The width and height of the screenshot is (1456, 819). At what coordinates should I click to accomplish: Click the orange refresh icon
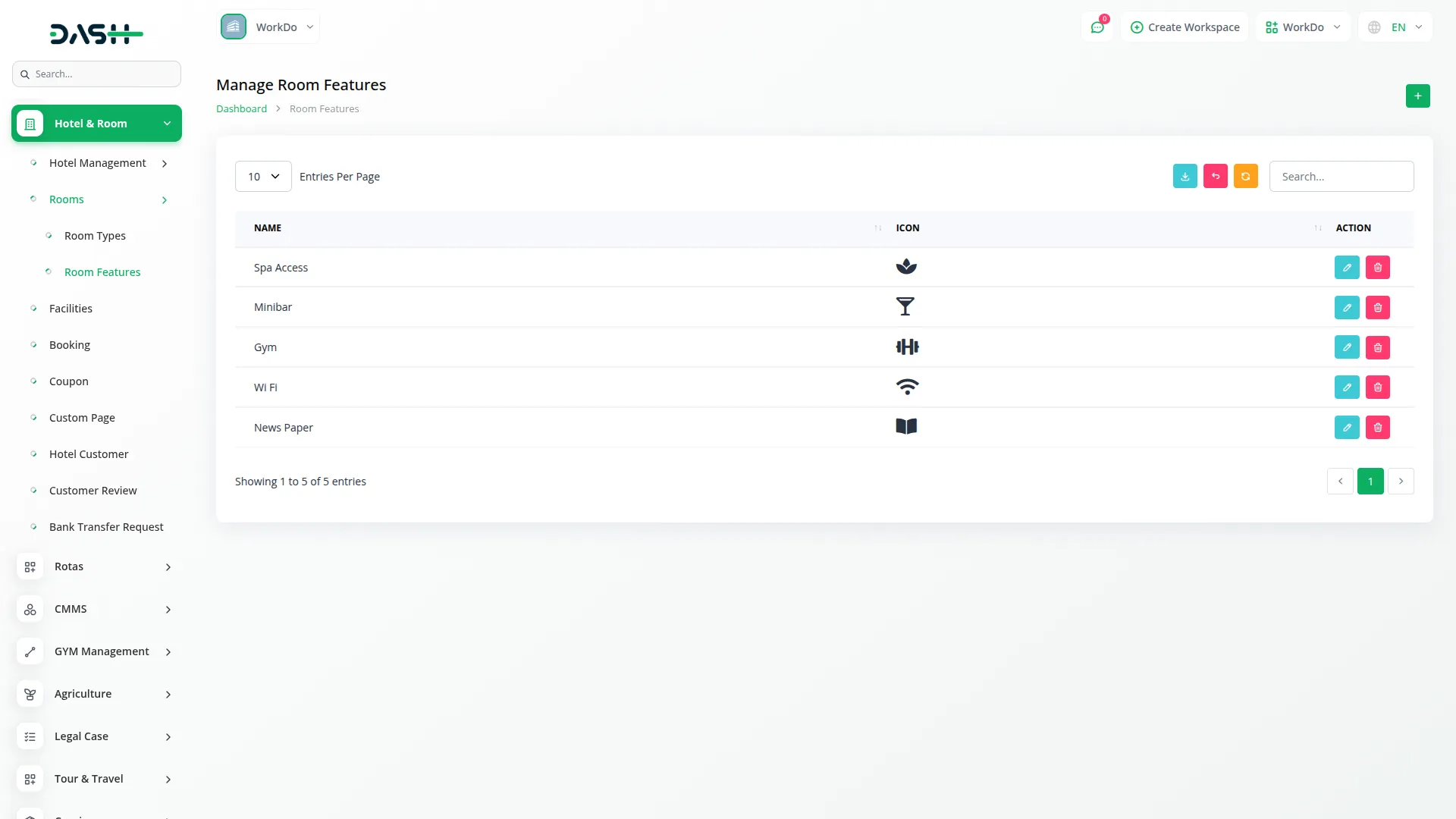pos(1245,176)
